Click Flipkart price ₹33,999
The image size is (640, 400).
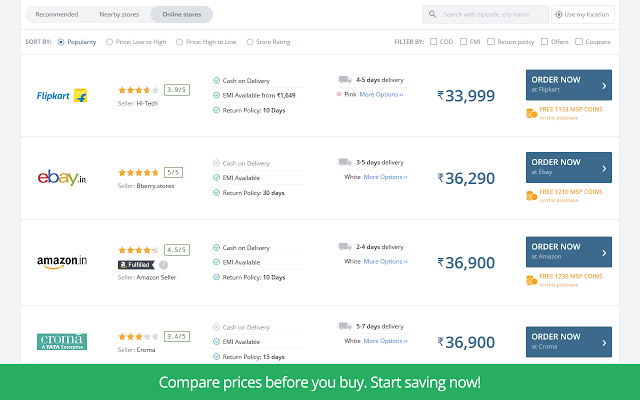466,96
